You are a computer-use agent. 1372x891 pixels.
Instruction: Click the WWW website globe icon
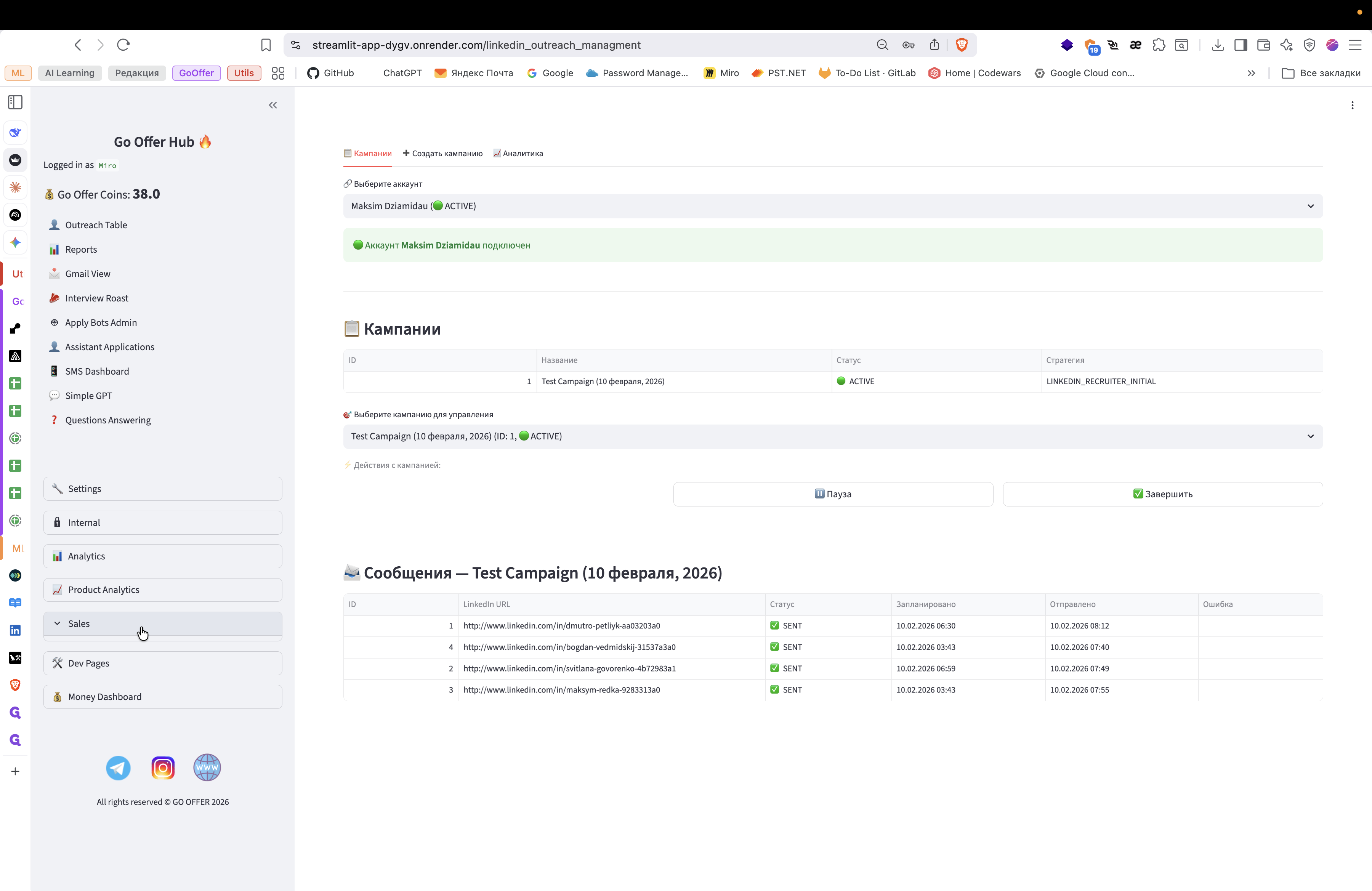207,768
